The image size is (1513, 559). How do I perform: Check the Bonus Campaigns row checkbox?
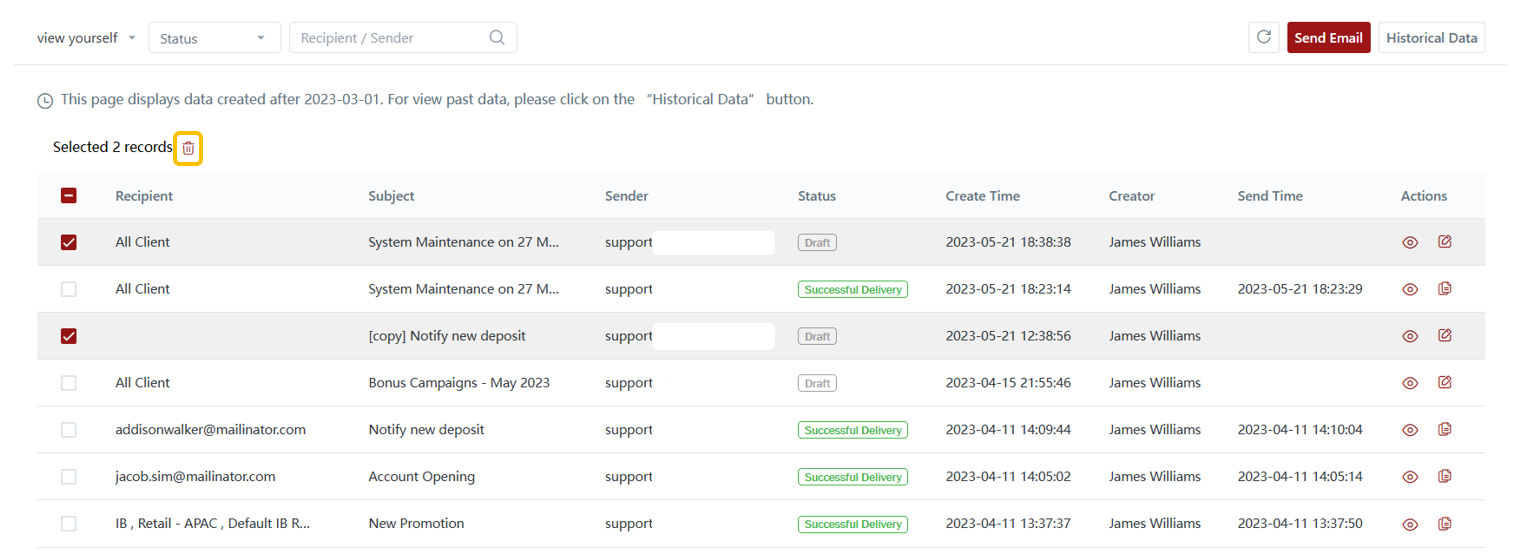pos(69,383)
